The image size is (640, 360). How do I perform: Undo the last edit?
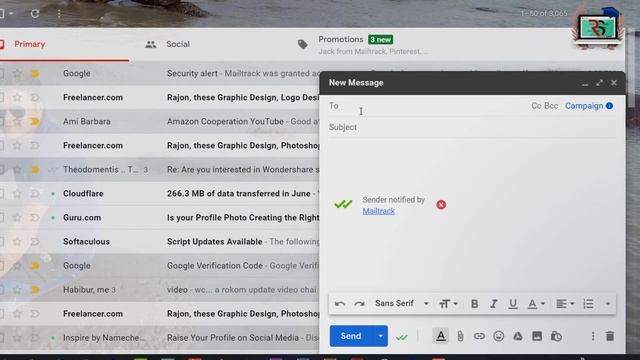340,304
